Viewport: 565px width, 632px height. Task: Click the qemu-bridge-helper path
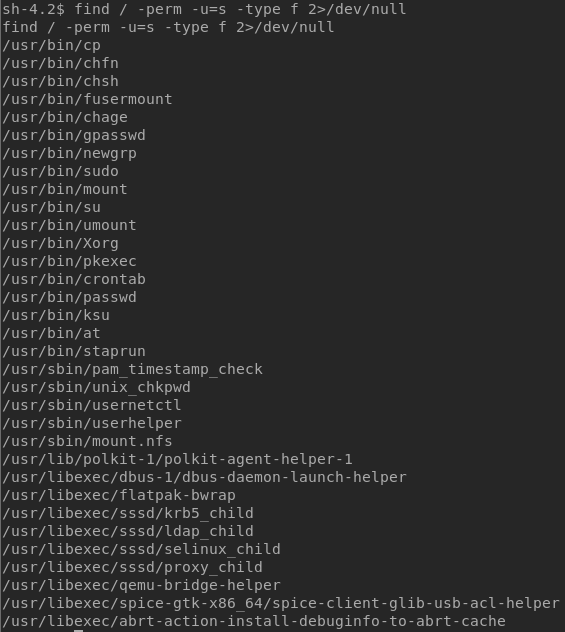click(x=141, y=585)
